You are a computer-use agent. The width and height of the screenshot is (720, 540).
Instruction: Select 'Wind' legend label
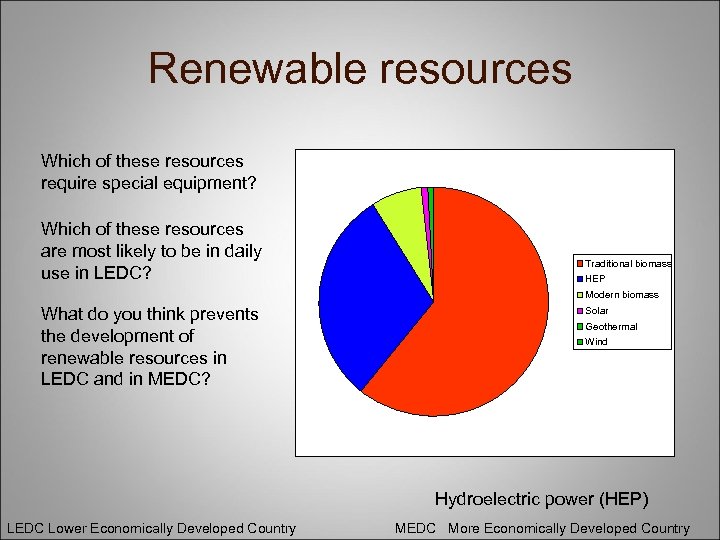pos(596,342)
